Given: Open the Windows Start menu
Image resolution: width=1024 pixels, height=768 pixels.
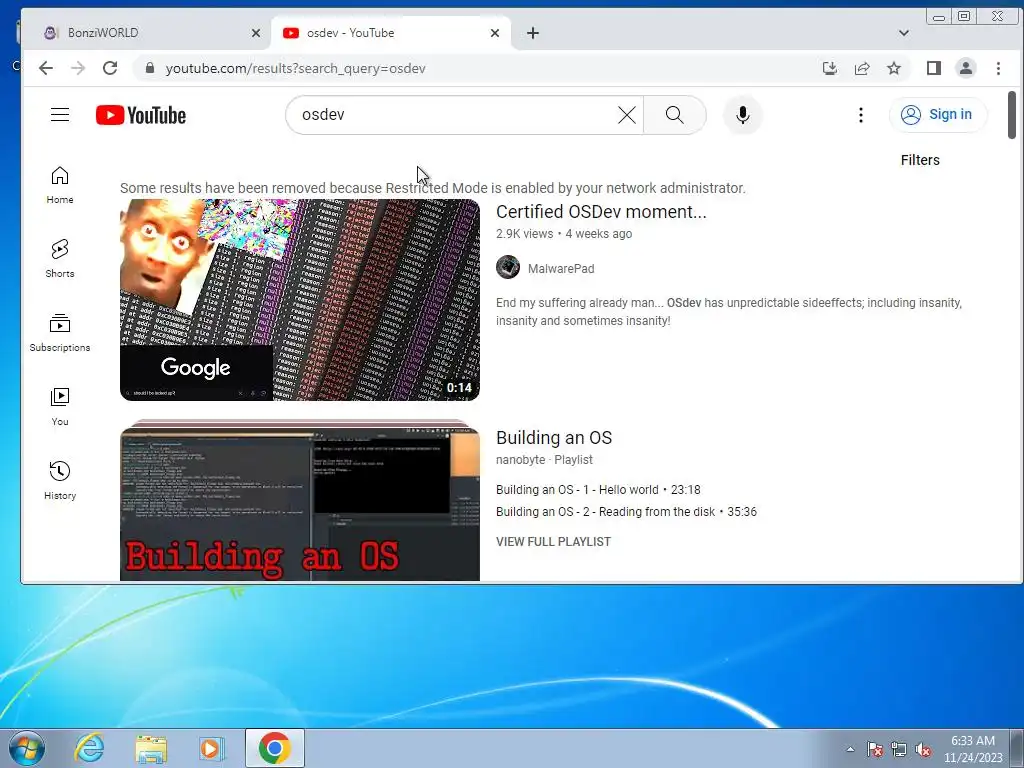Looking at the screenshot, I should [27, 748].
